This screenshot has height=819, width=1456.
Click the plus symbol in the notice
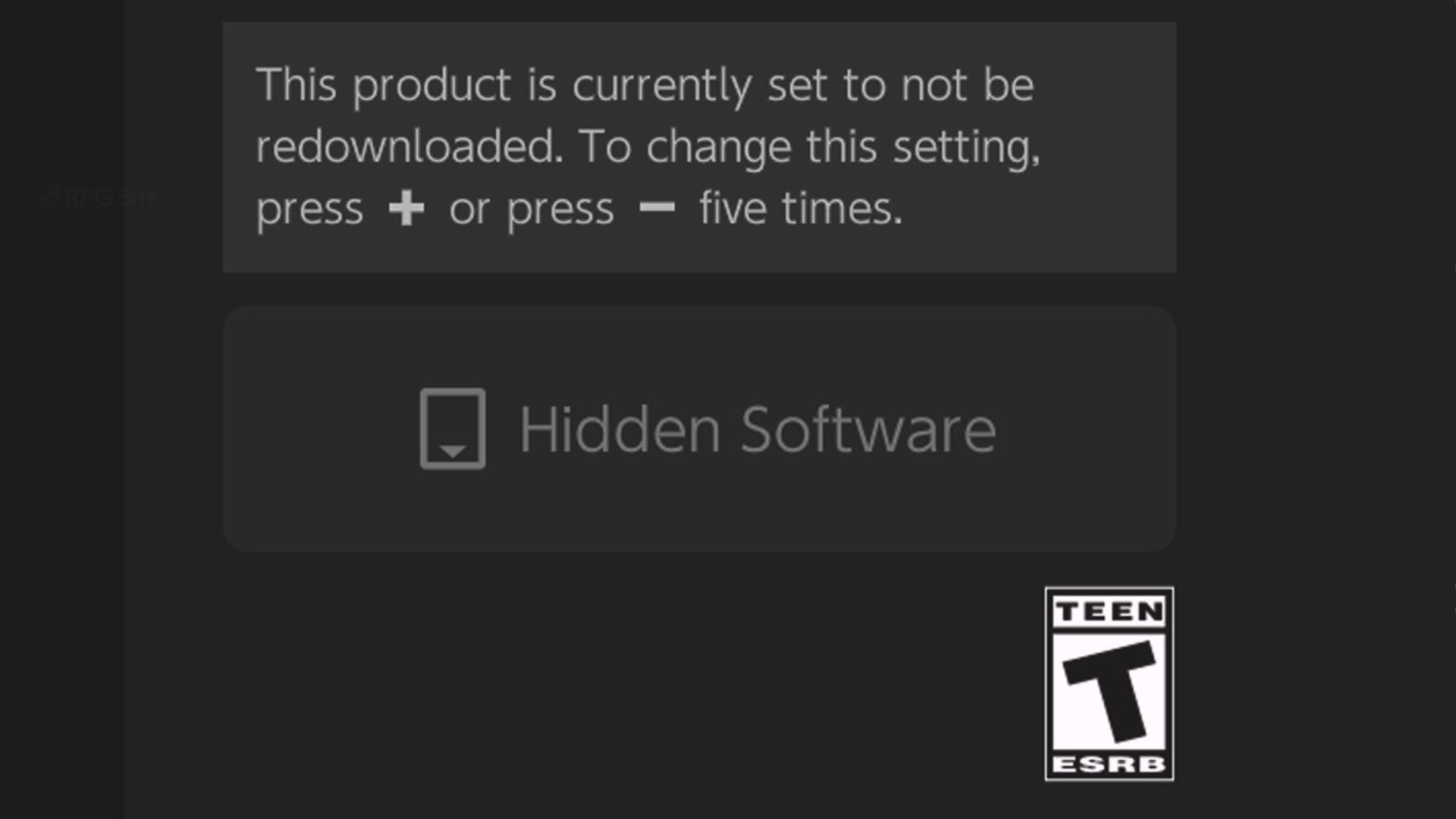[406, 208]
